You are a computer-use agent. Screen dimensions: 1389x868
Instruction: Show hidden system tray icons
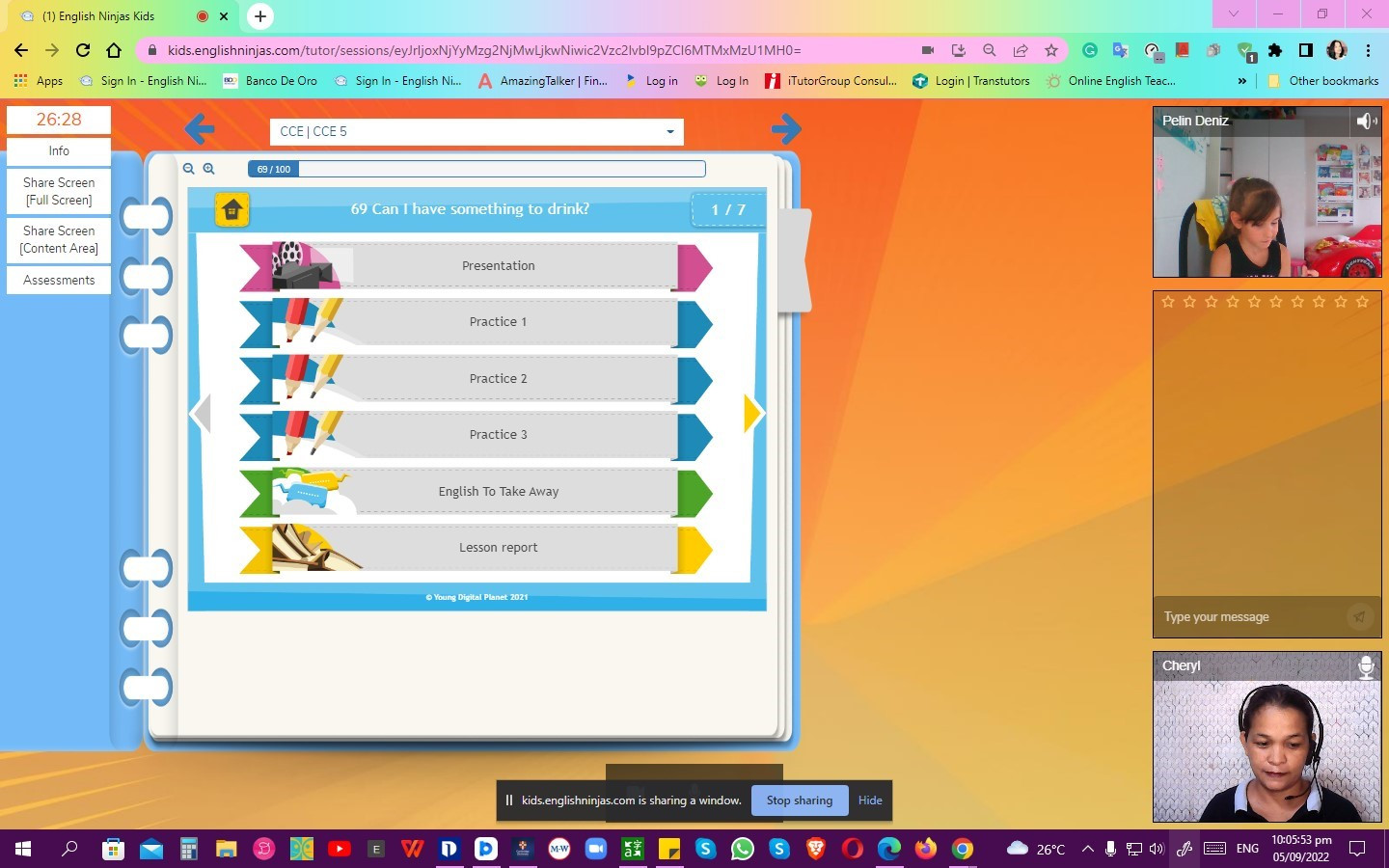(1087, 849)
